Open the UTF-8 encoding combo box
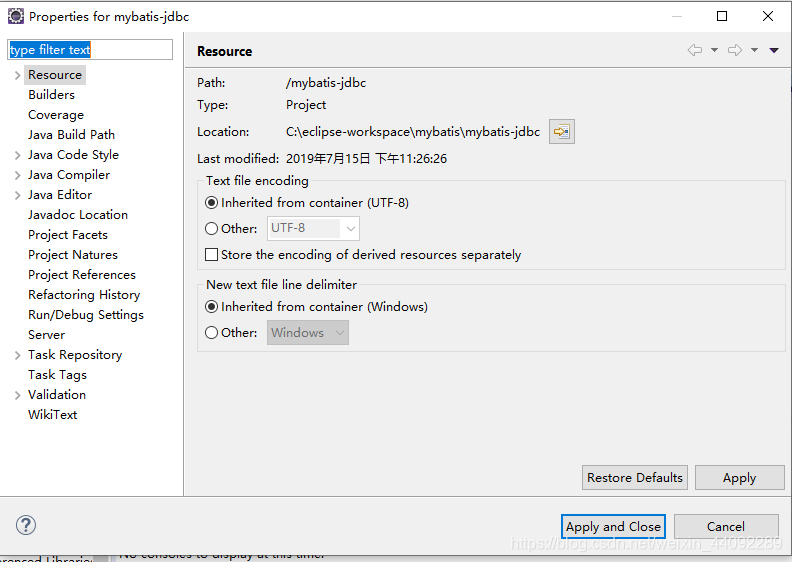Viewport: 792px width, 562px height. tap(313, 229)
